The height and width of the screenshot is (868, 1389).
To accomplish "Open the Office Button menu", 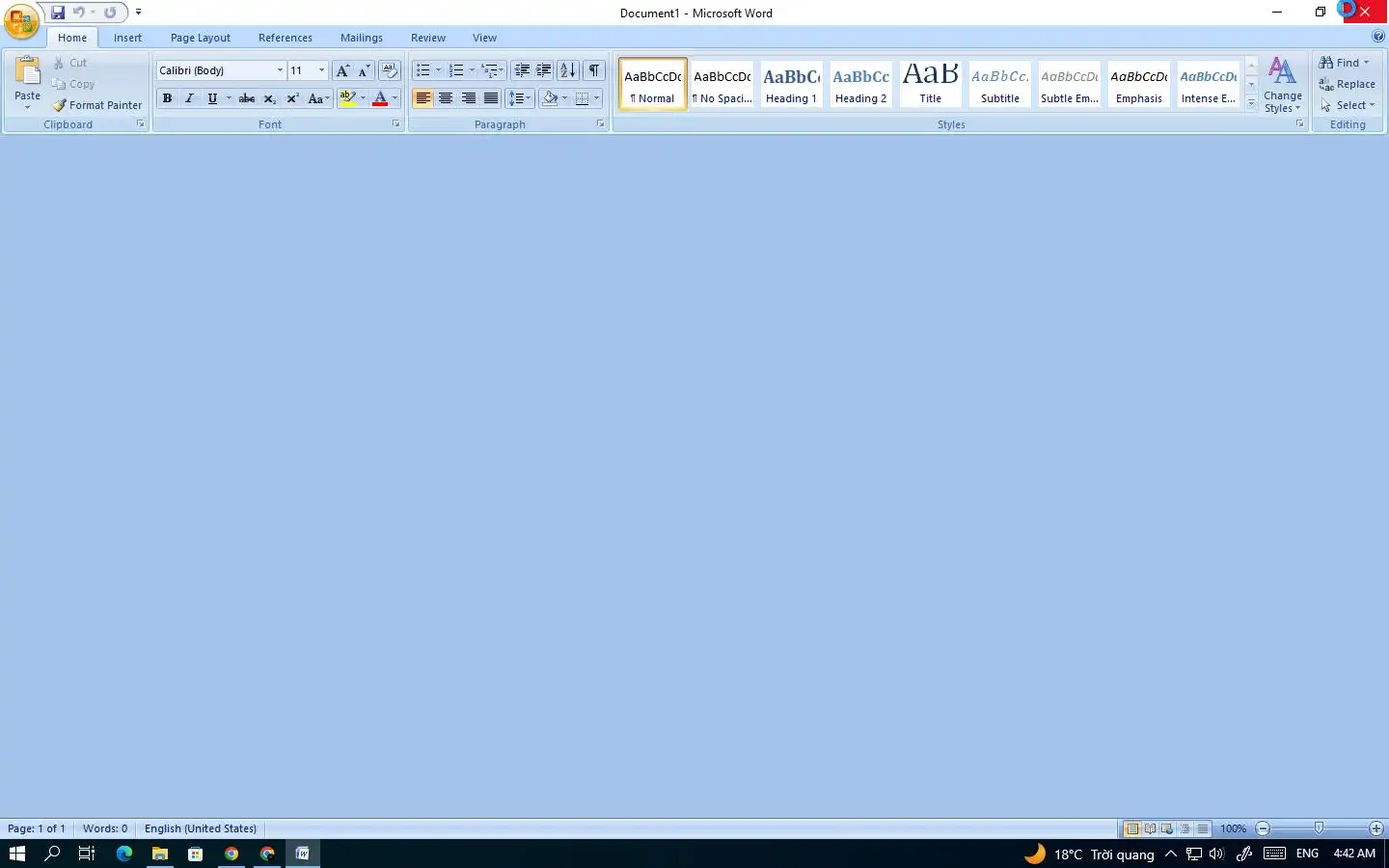I will (x=21, y=20).
